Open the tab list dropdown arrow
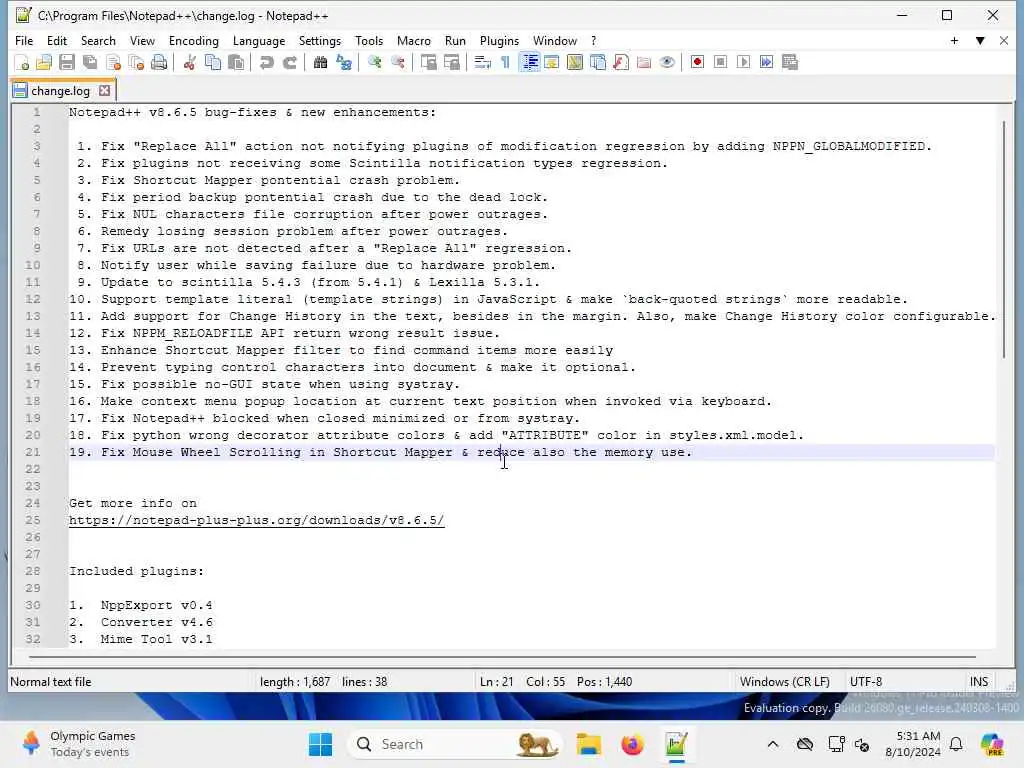Image resolution: width=1024 pixels, height=768 pixels. (980, 40)
